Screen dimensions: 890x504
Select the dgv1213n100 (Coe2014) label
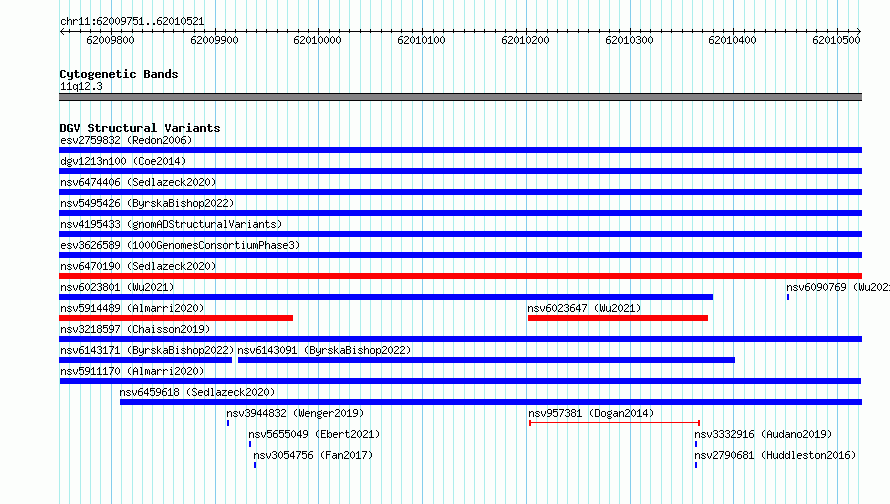point(123,161)
